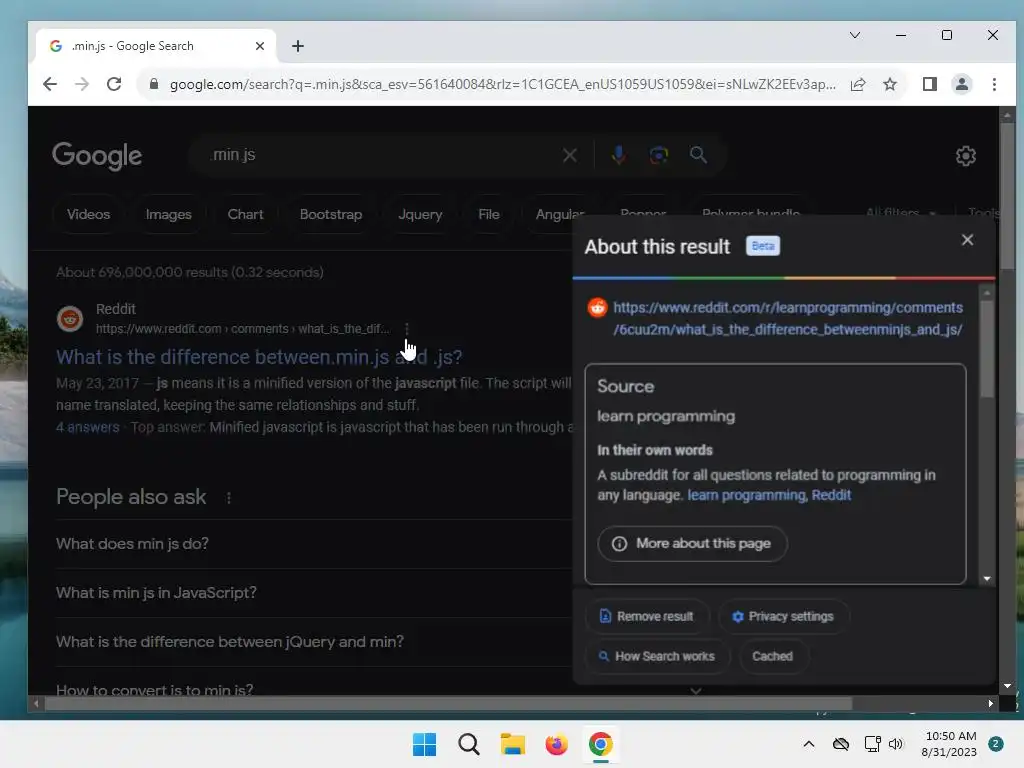Open three-dot menu next to Reddit result
1024x768 pixels.
(x=407, y=328)
